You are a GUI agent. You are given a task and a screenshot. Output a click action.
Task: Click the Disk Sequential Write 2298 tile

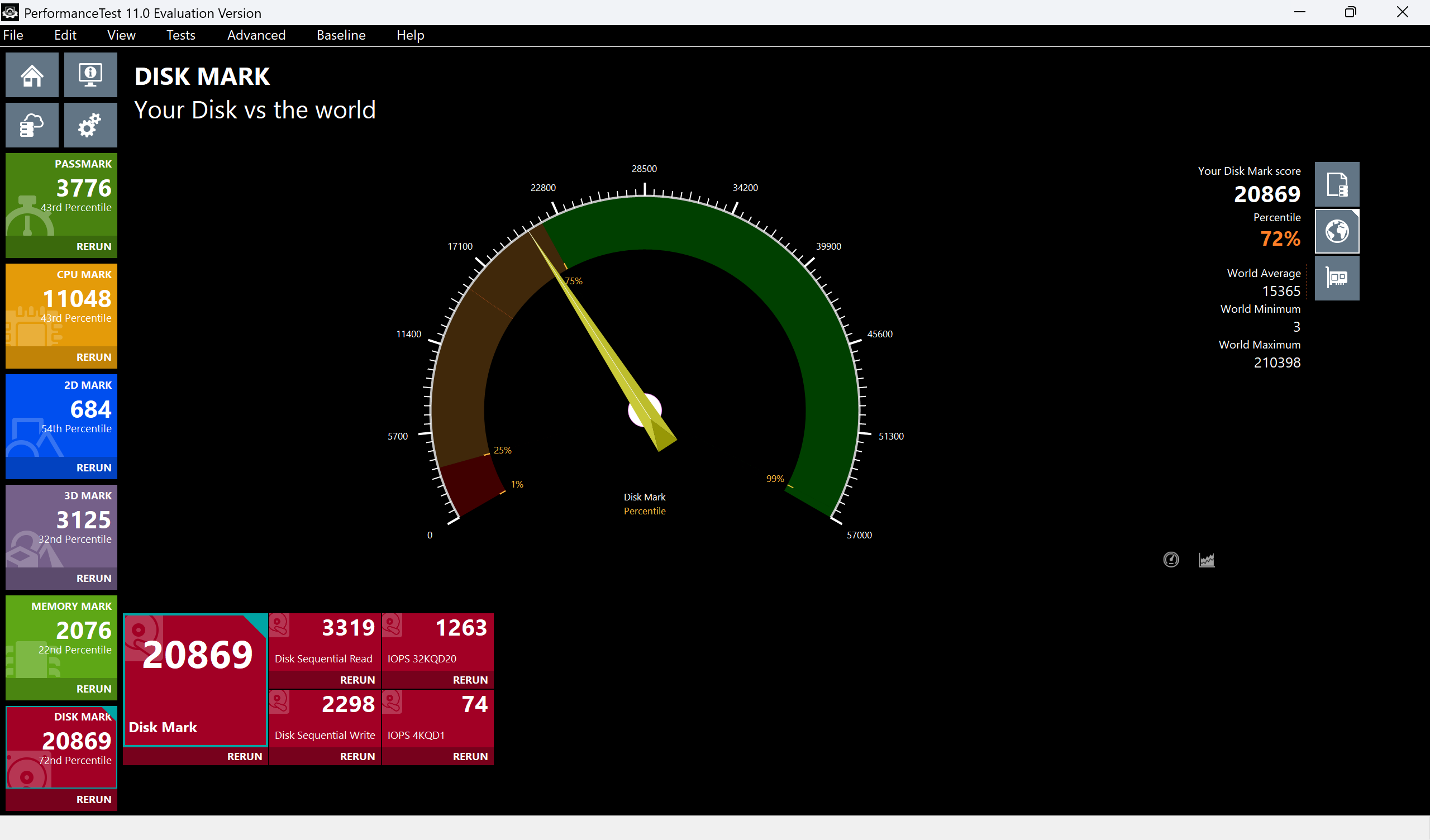tap(325, 718)
